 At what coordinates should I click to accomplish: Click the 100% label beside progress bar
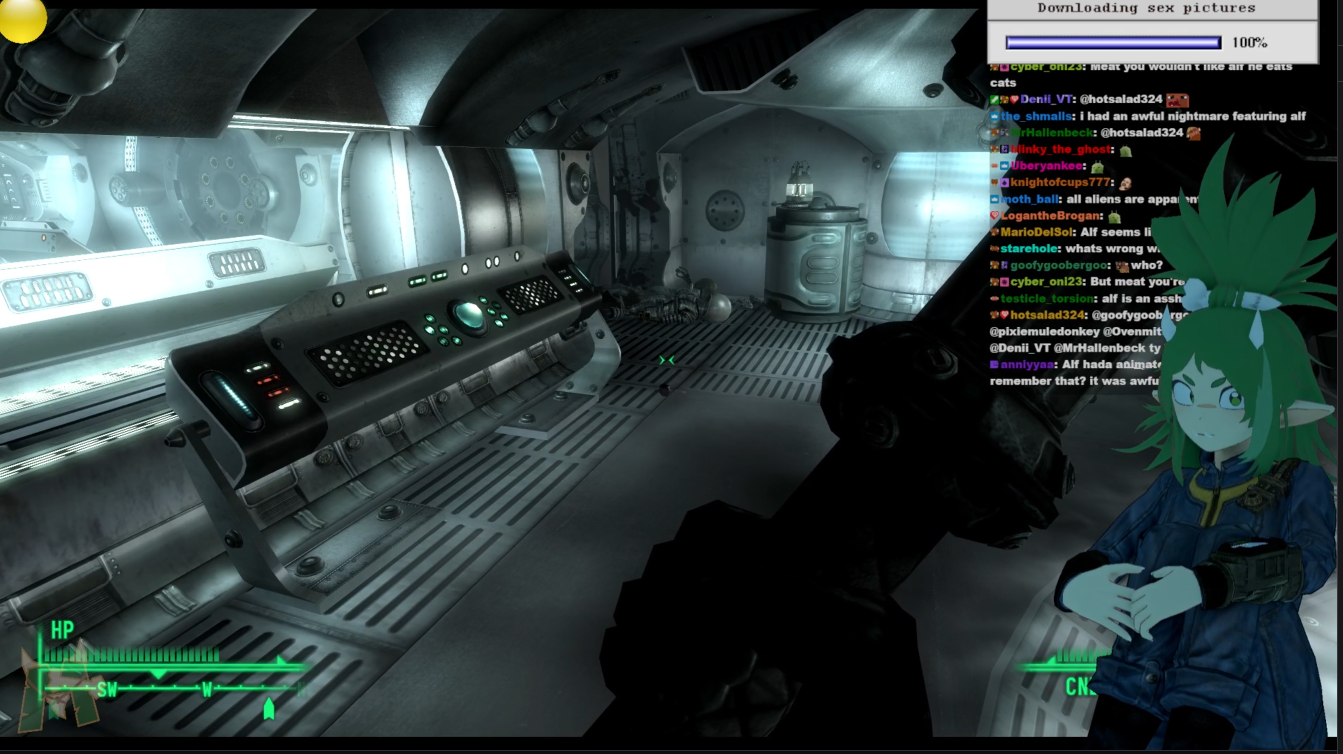(1249, 43)
